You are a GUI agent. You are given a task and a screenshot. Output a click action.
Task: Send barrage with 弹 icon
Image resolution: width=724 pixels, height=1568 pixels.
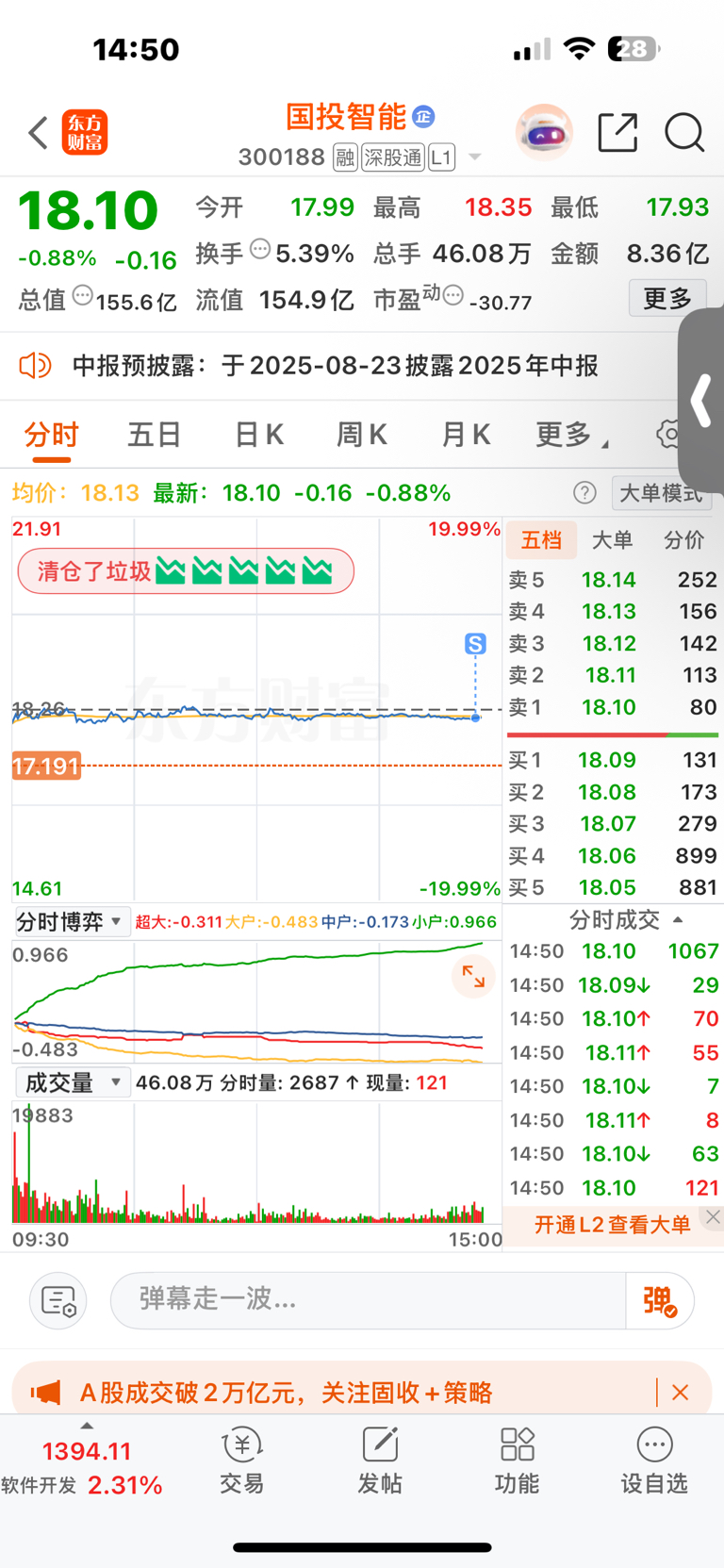click(x=660, y=1301)
